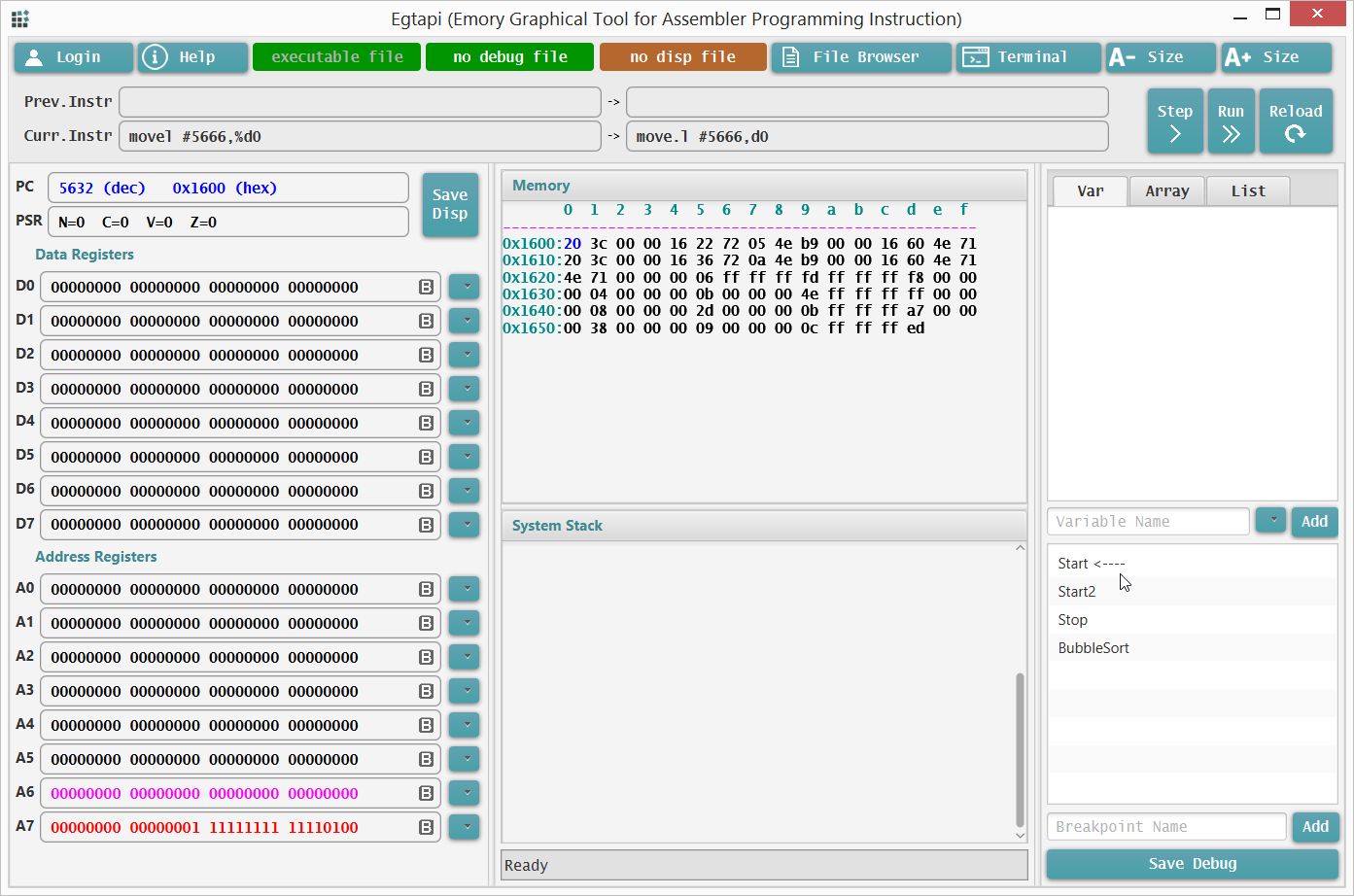Open Help with the info icon
Image resolution: width=1354 pixels, height=896 pixels.
(191, 57)
